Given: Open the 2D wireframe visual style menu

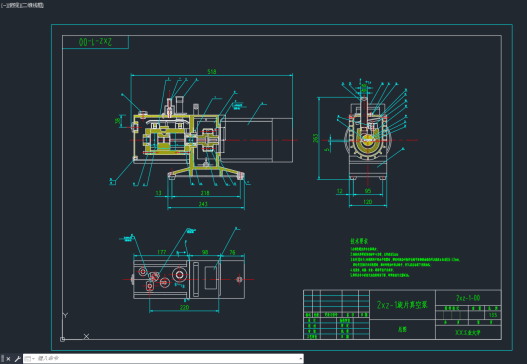Looking at the screenshot, I should (x=31, y=5).
